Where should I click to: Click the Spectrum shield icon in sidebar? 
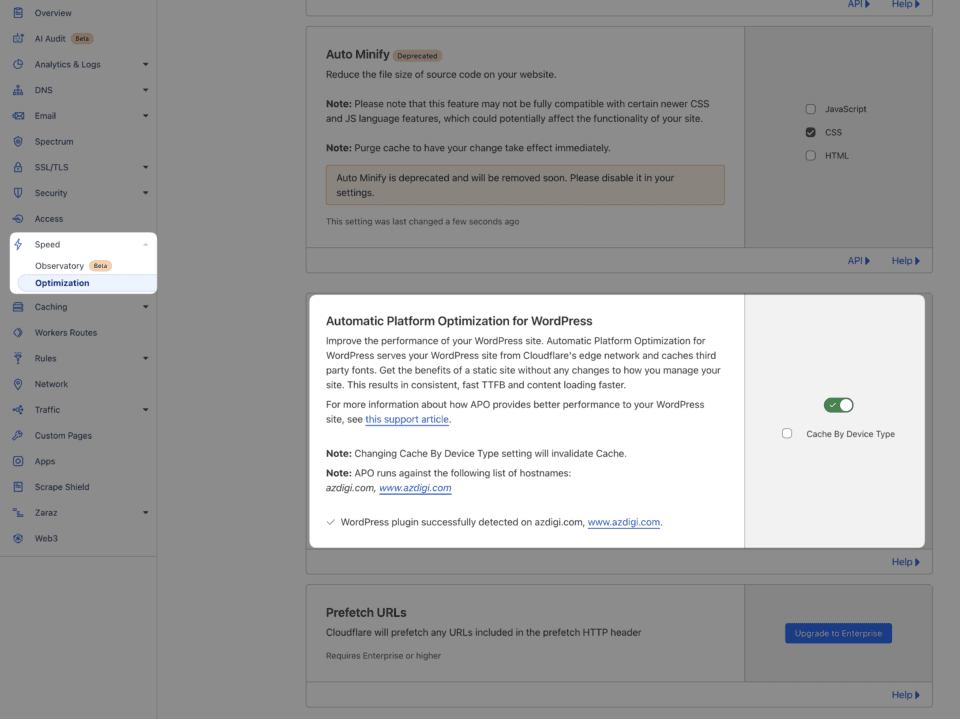[18, 142]
